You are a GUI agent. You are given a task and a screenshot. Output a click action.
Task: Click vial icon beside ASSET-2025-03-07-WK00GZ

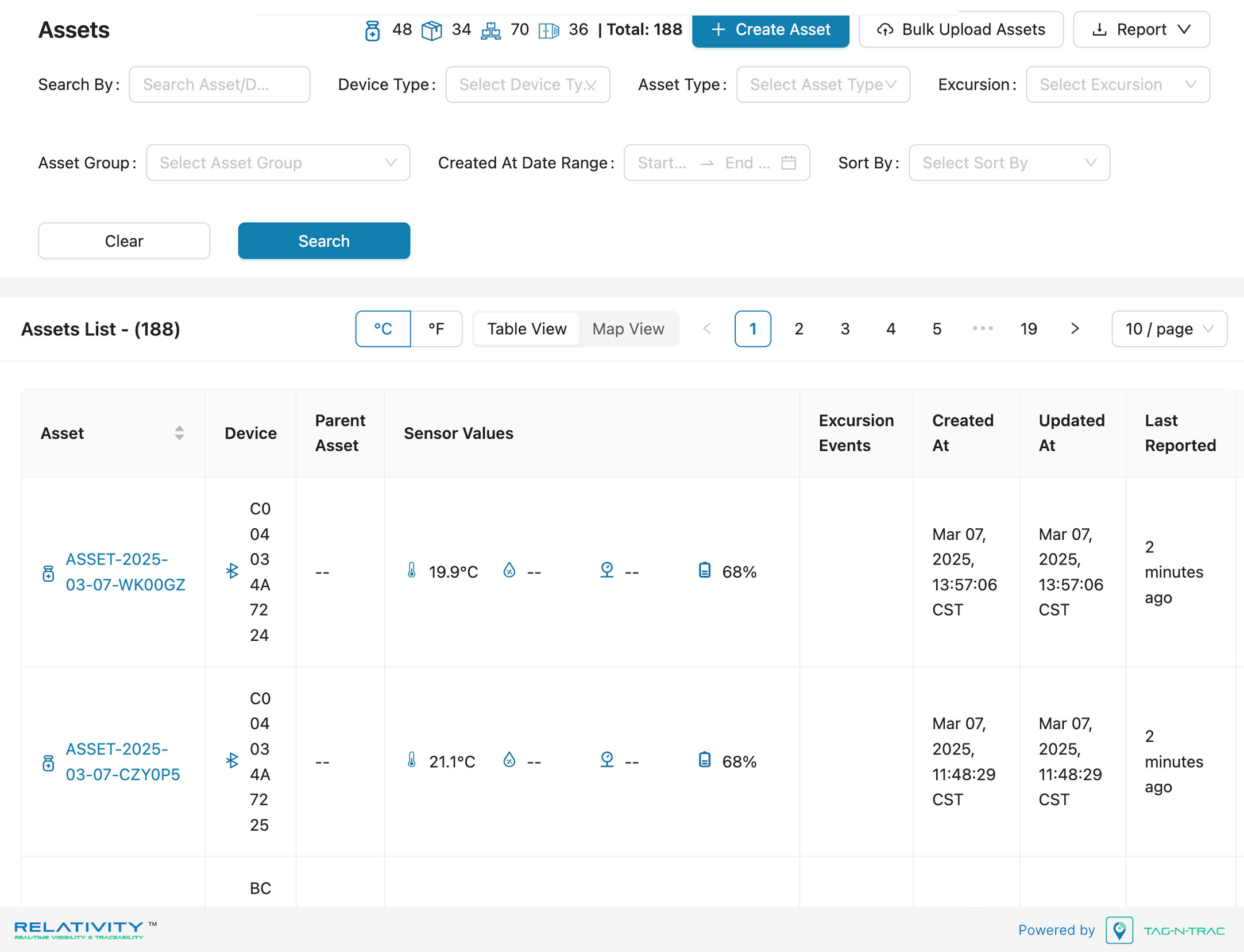tap(48, 572)
